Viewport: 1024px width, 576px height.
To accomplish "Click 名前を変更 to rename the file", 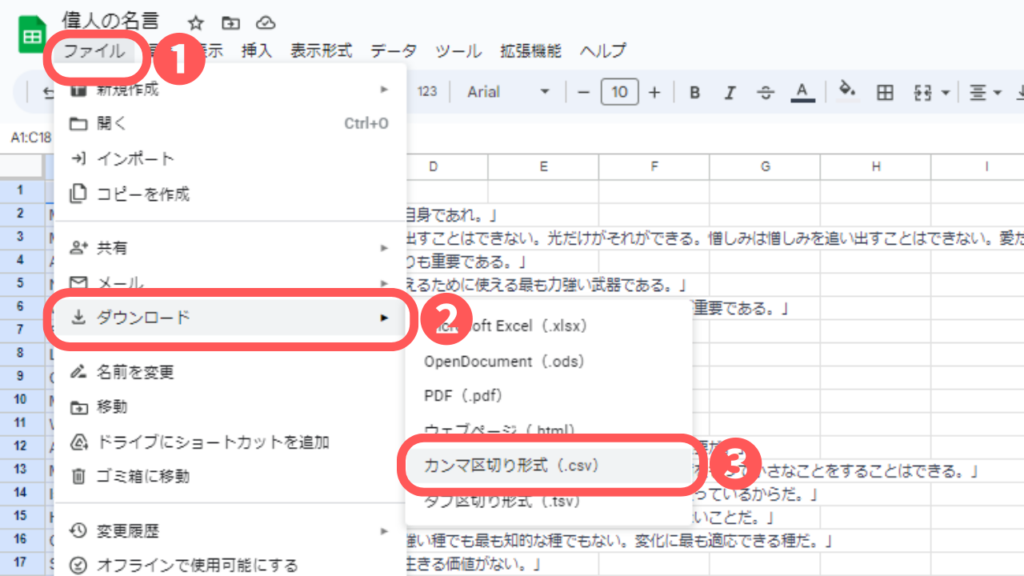I will pyautogui.click(x=135, y=372).
